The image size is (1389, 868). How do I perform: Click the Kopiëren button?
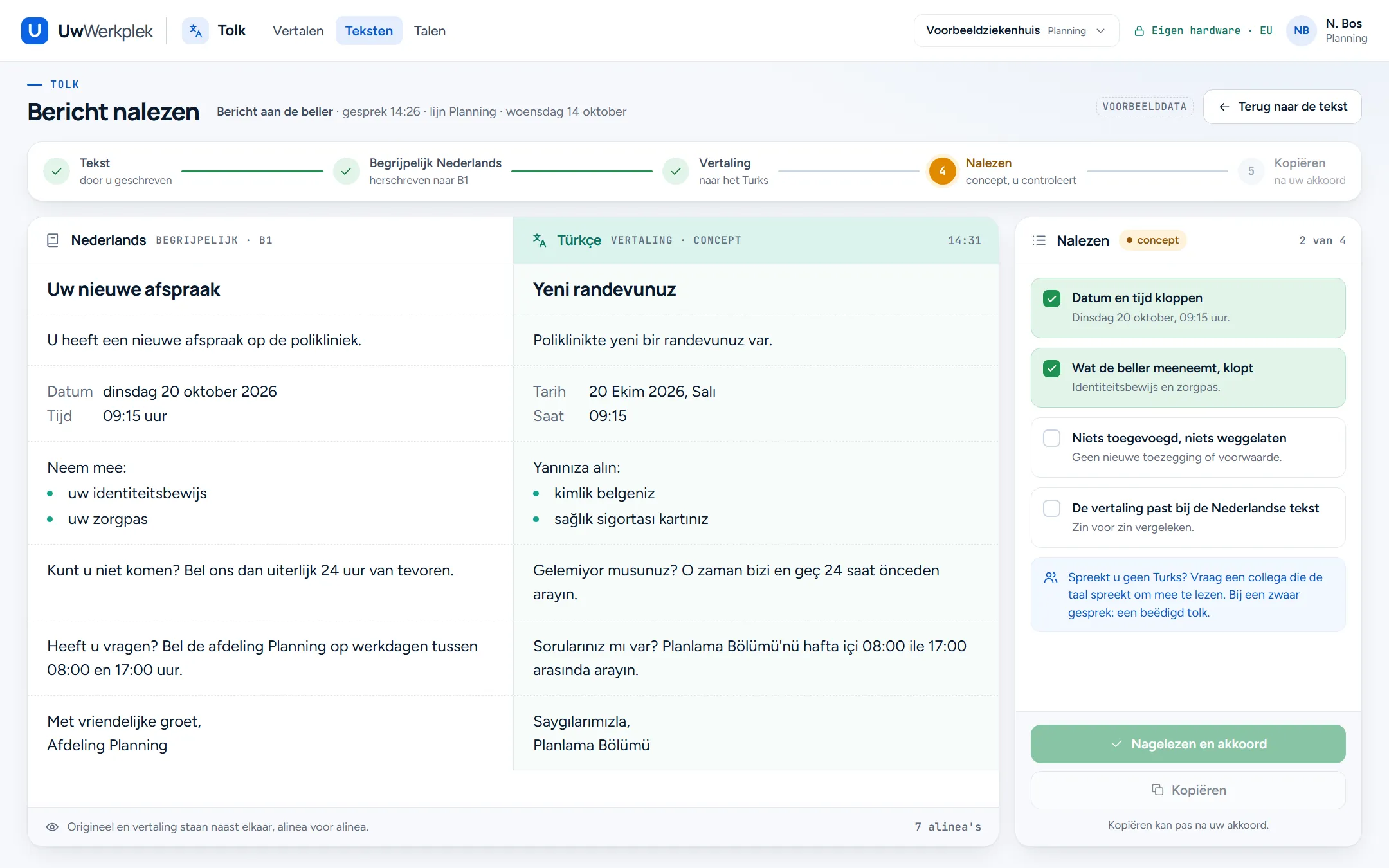1188,790
